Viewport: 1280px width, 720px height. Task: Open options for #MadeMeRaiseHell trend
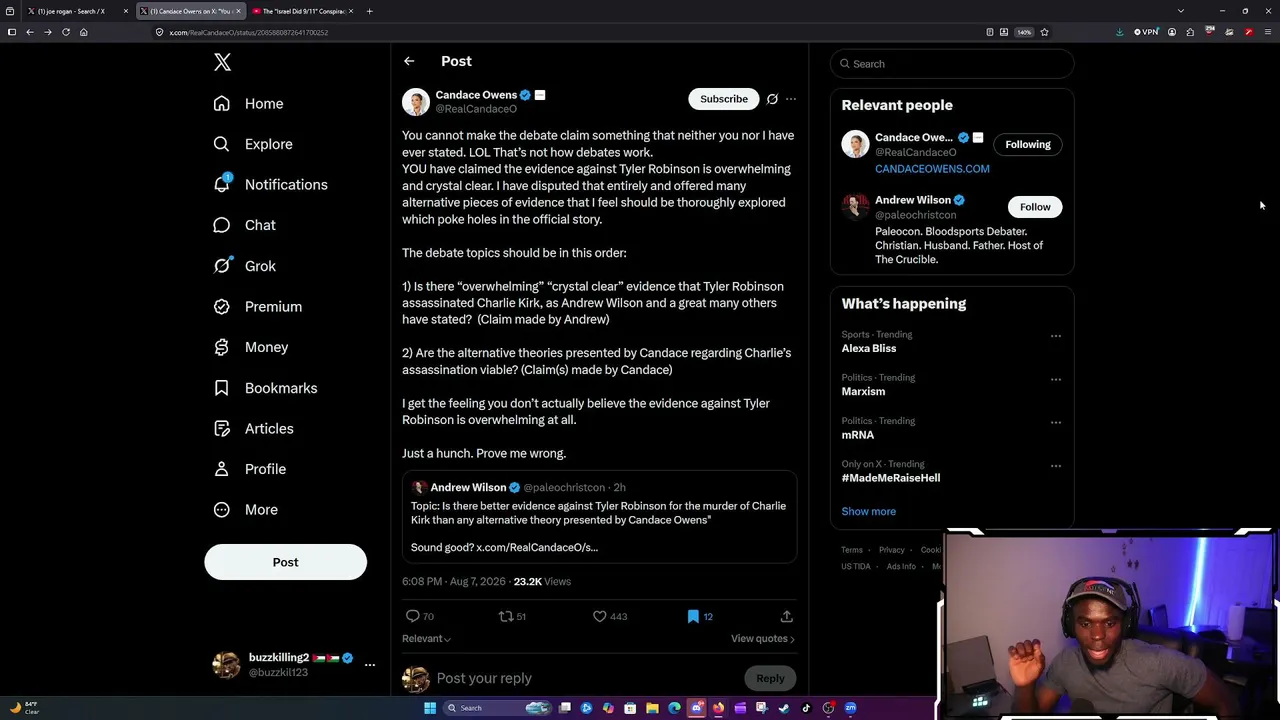coord(1055,465)
